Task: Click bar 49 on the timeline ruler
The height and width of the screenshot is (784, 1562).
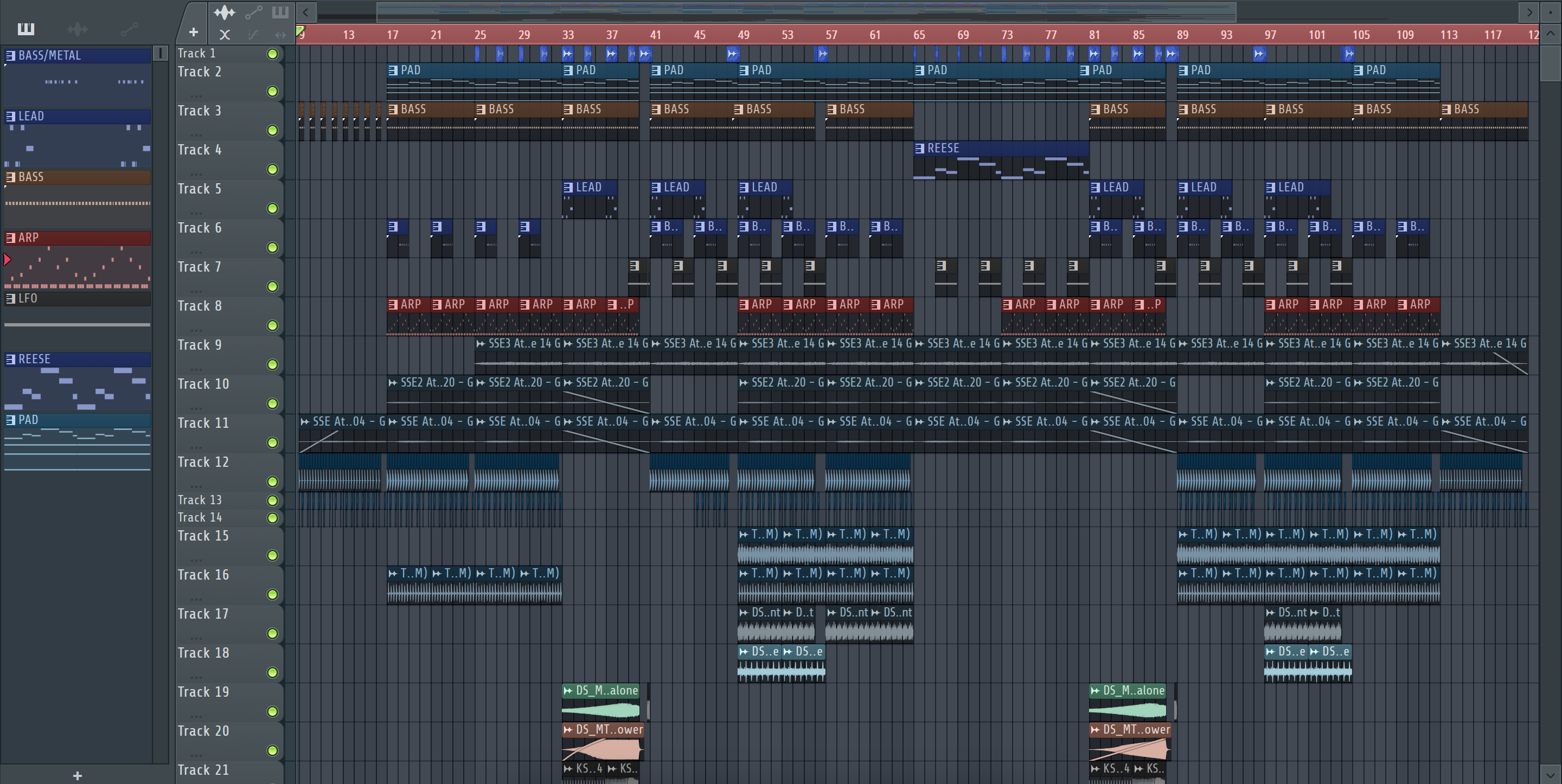Action: pyautogui.click(x=744, y=35)
